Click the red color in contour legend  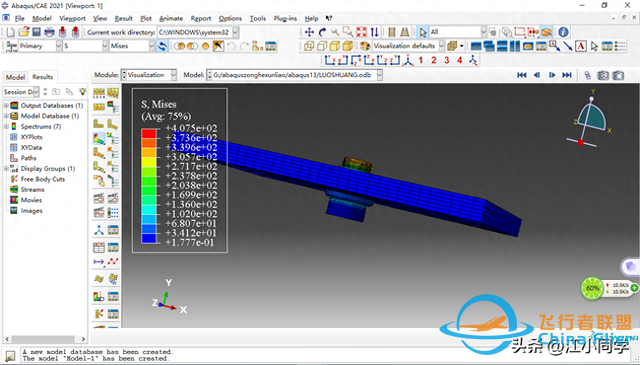pos(149,133)
